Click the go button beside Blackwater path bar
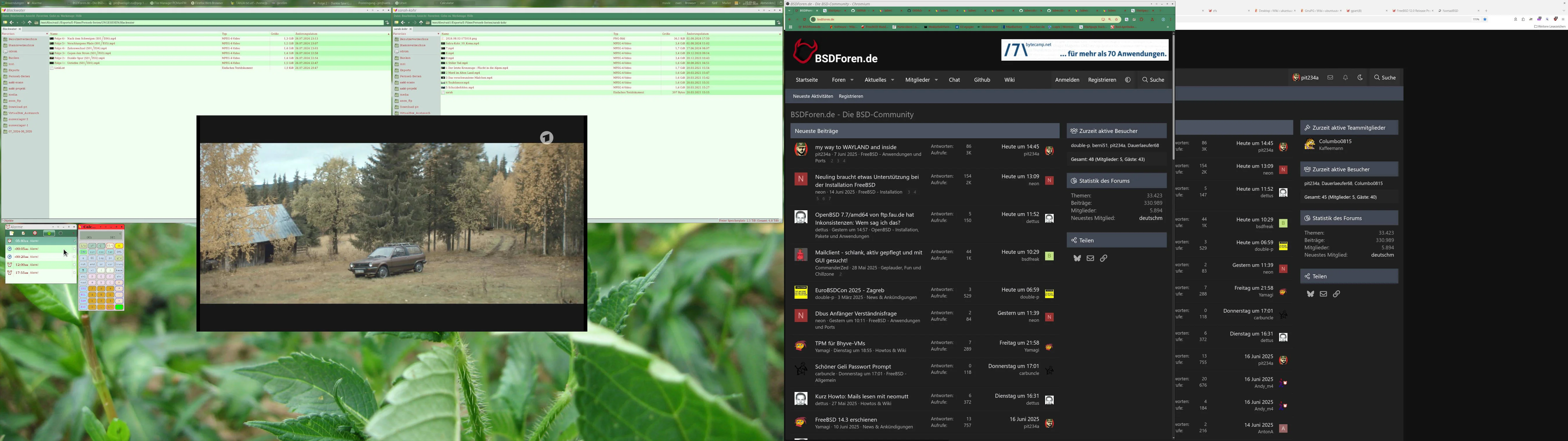The image size is (1568, 441). [387, 23]
